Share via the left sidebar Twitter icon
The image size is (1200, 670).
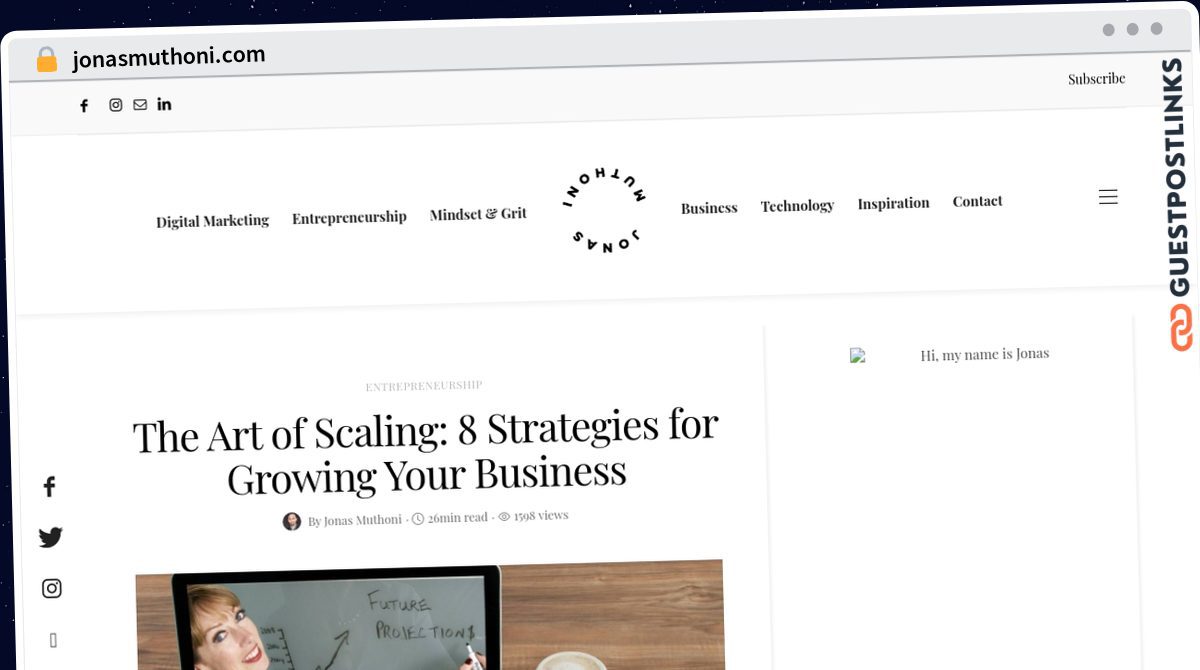51,537
